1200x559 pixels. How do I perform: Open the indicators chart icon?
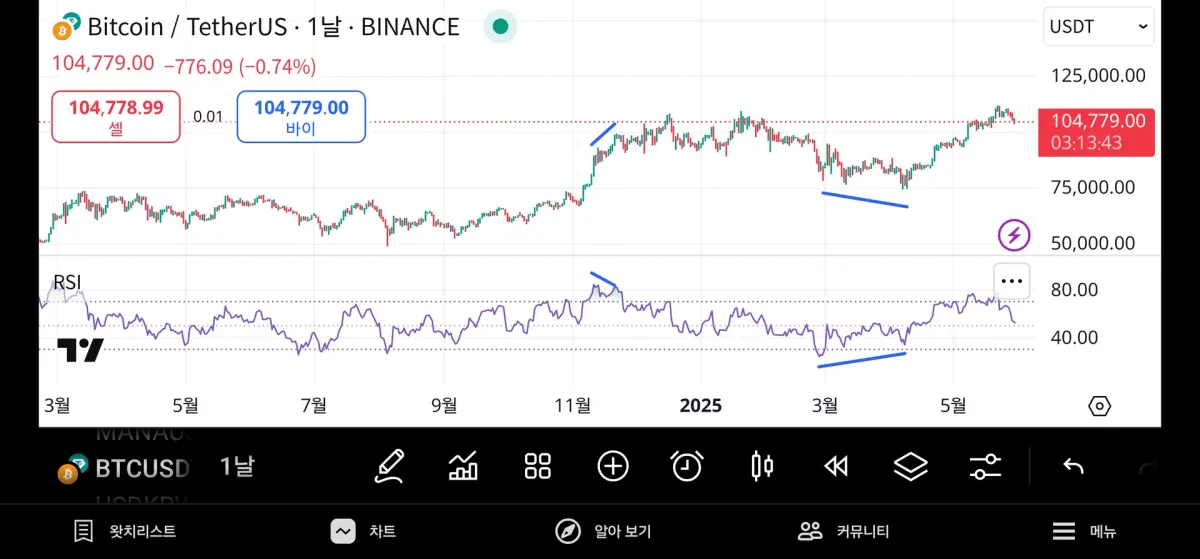pos(463,466)
